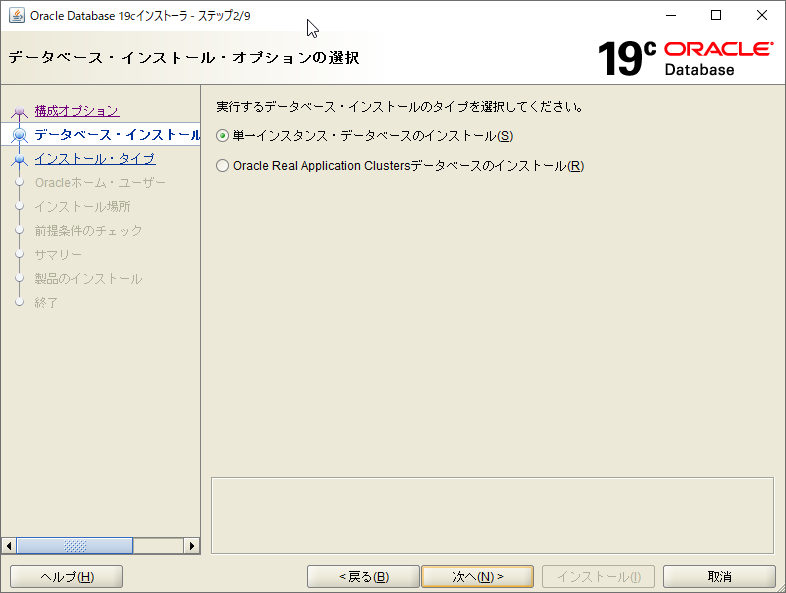Click the Oracleホーム・ユーザー step text

(x=100, y=183)
